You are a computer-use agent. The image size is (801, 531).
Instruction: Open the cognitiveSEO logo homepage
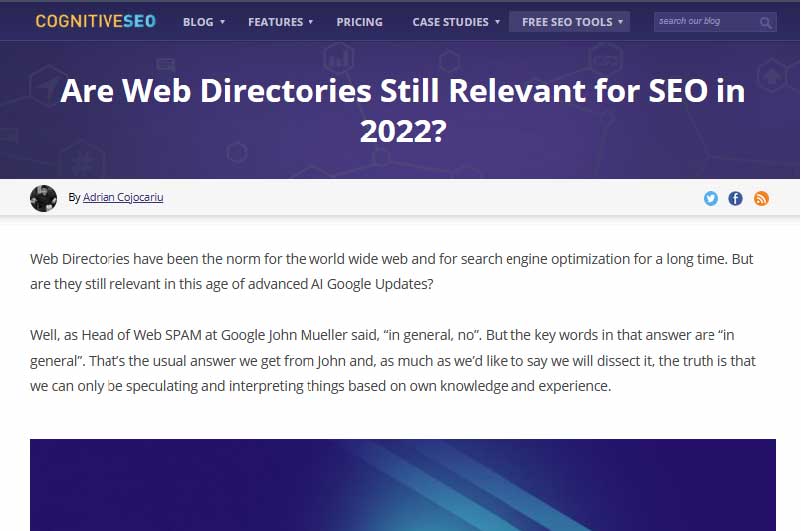click(96, 21)
